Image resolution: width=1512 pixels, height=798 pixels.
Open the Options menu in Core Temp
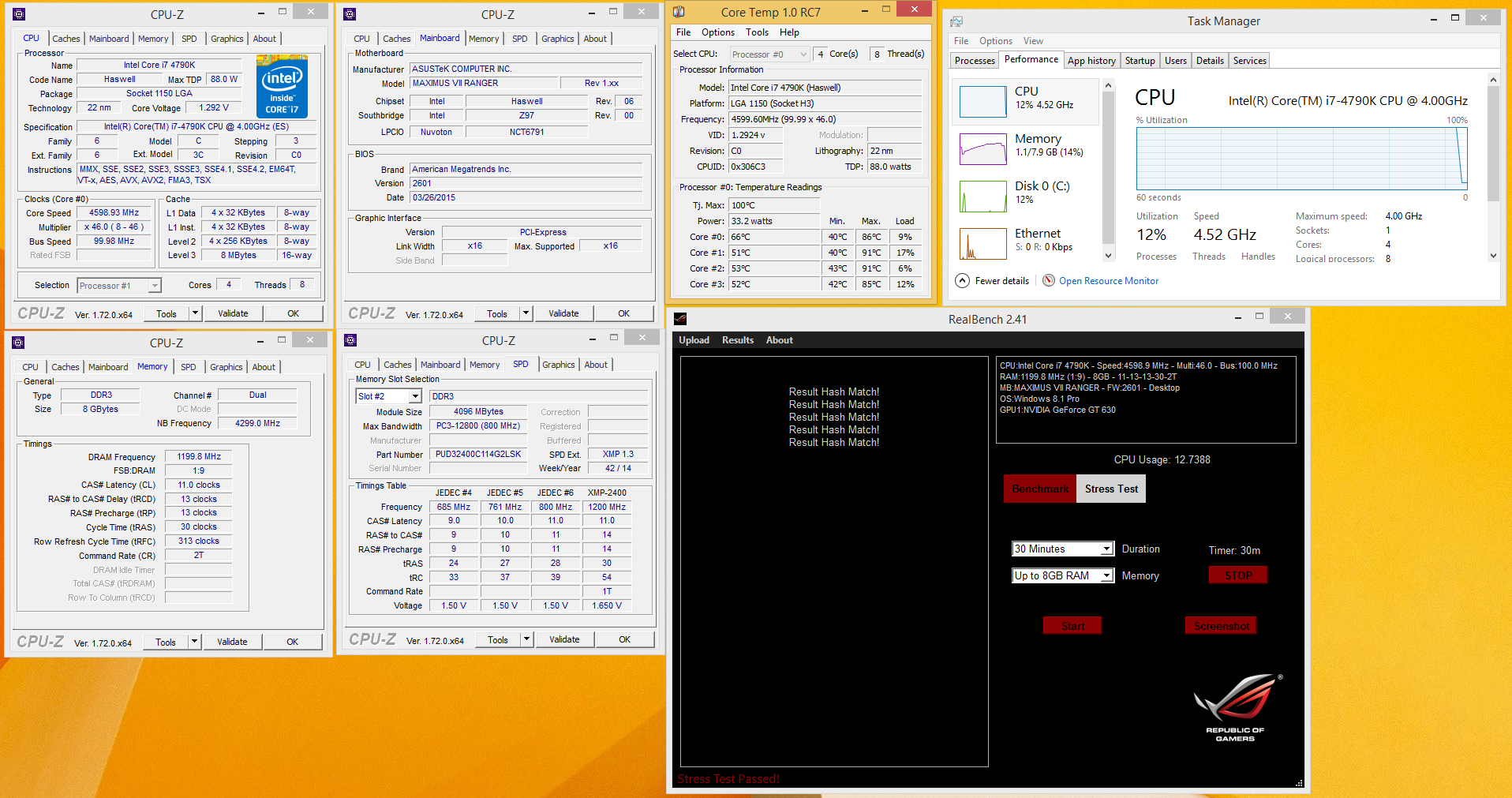pos(718,32)
